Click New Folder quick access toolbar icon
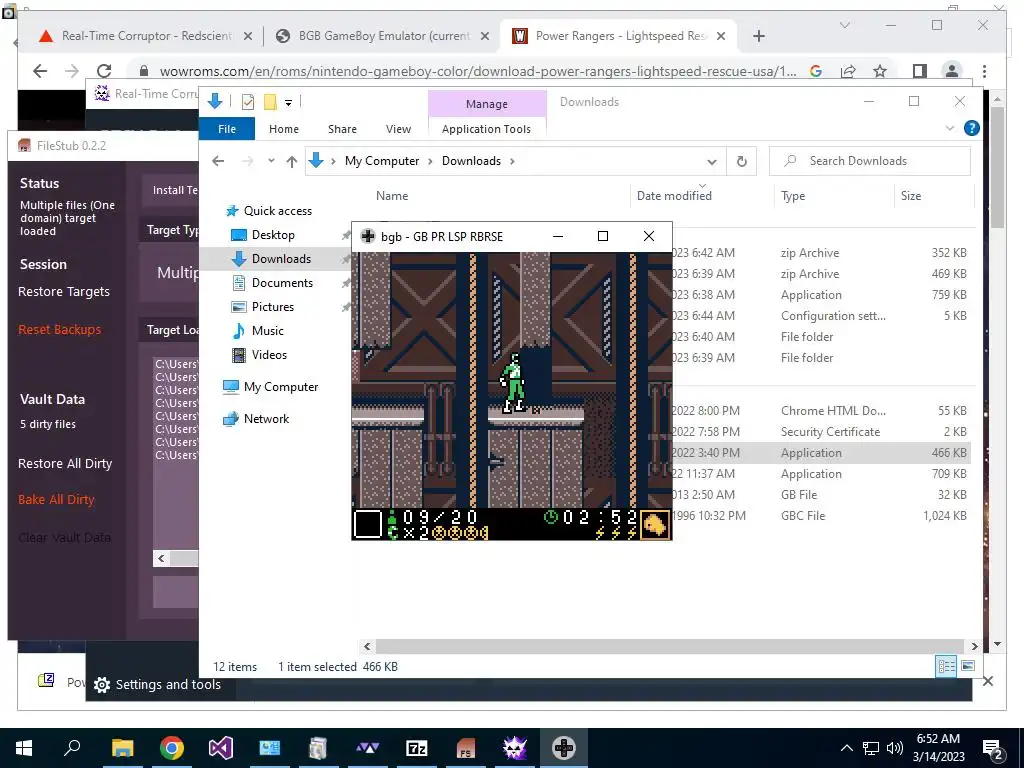The height and width of the screenshot is (768, 1024). 270,102
